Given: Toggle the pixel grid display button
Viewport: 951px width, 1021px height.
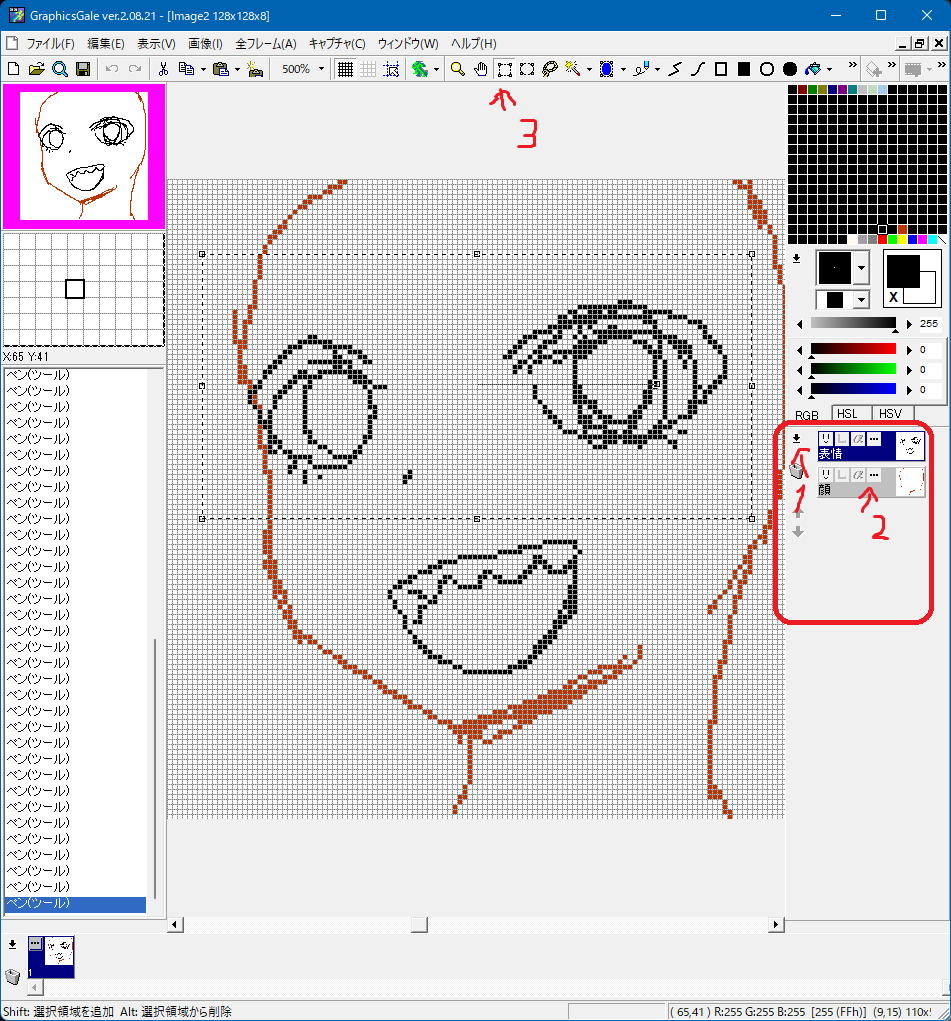Looking at the screenshot, I should (344, 69).
